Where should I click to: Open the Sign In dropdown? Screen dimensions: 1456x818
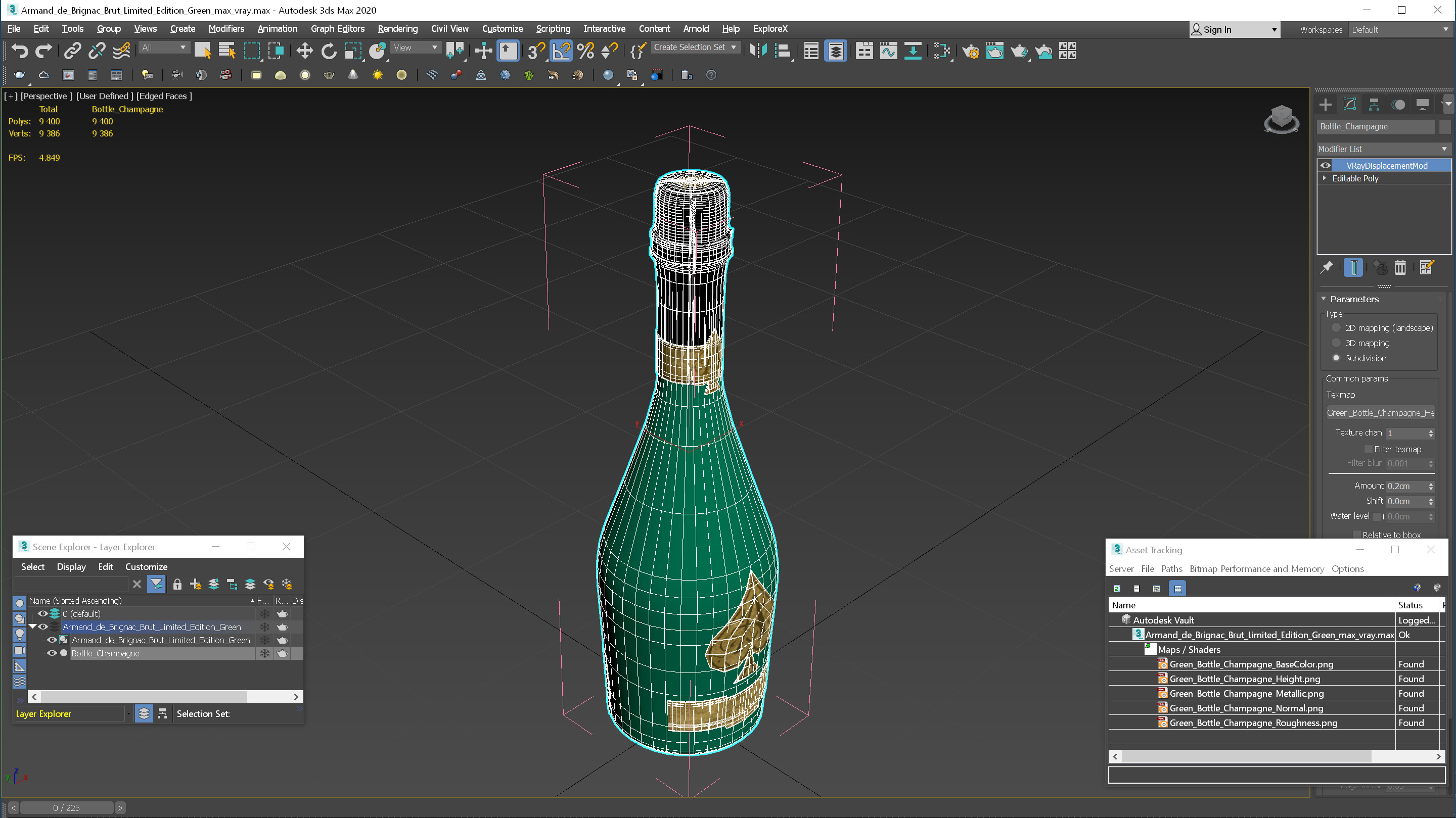point(1234,30)
